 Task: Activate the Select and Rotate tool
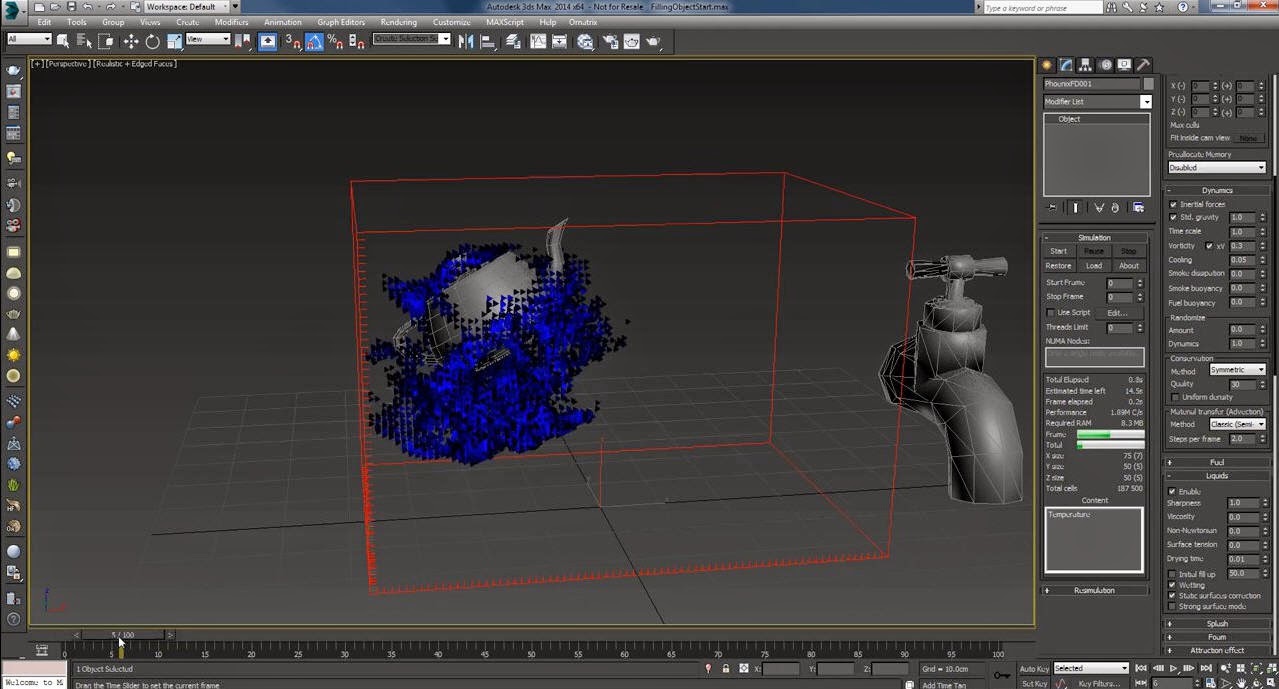[152, 41]
